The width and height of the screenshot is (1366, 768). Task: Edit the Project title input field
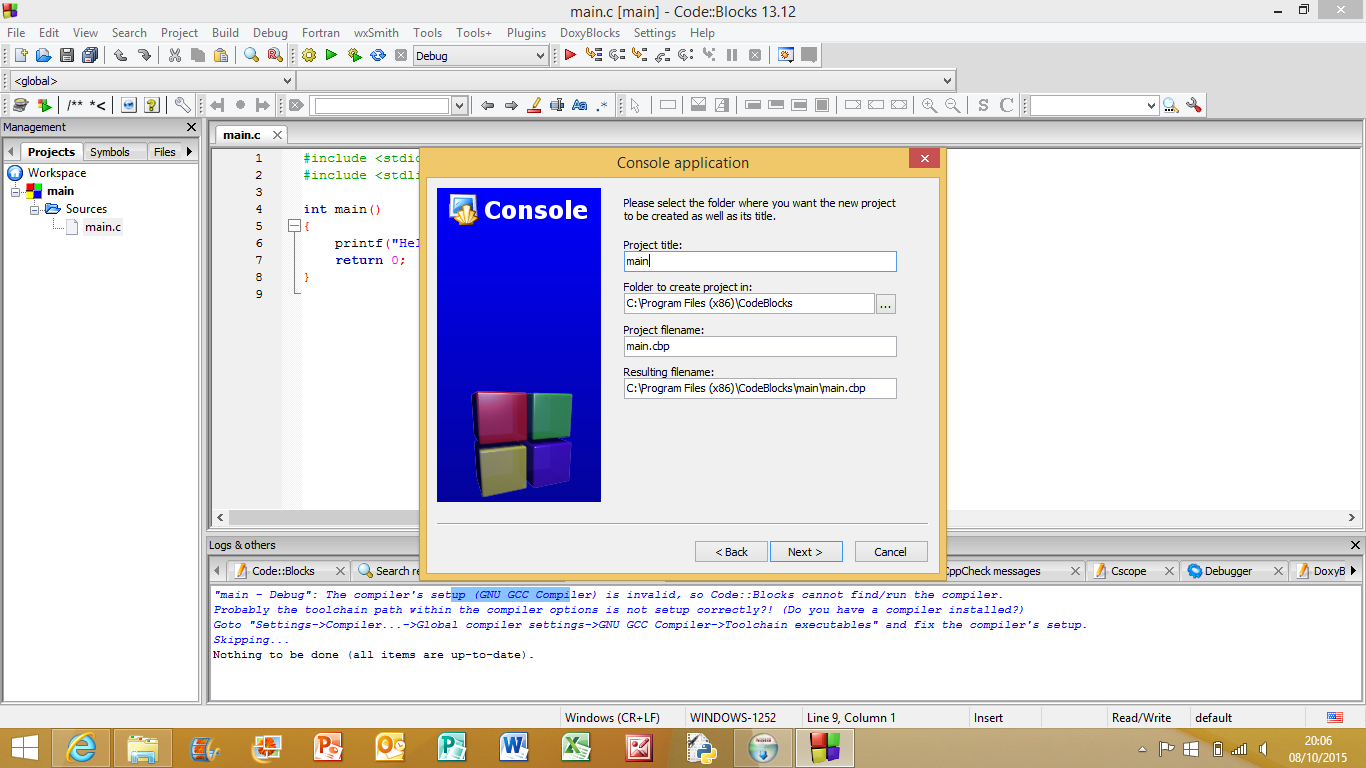(759, 261)
